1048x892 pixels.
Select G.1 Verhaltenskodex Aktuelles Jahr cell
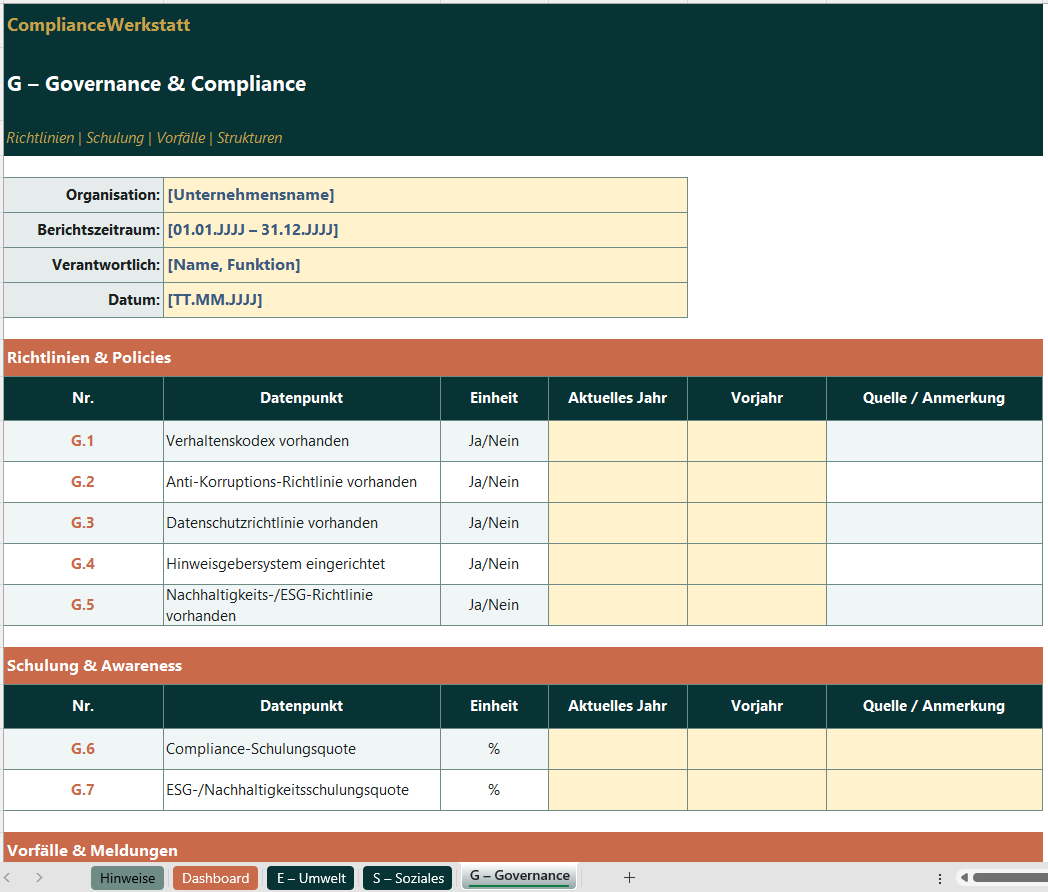point(617,441)
